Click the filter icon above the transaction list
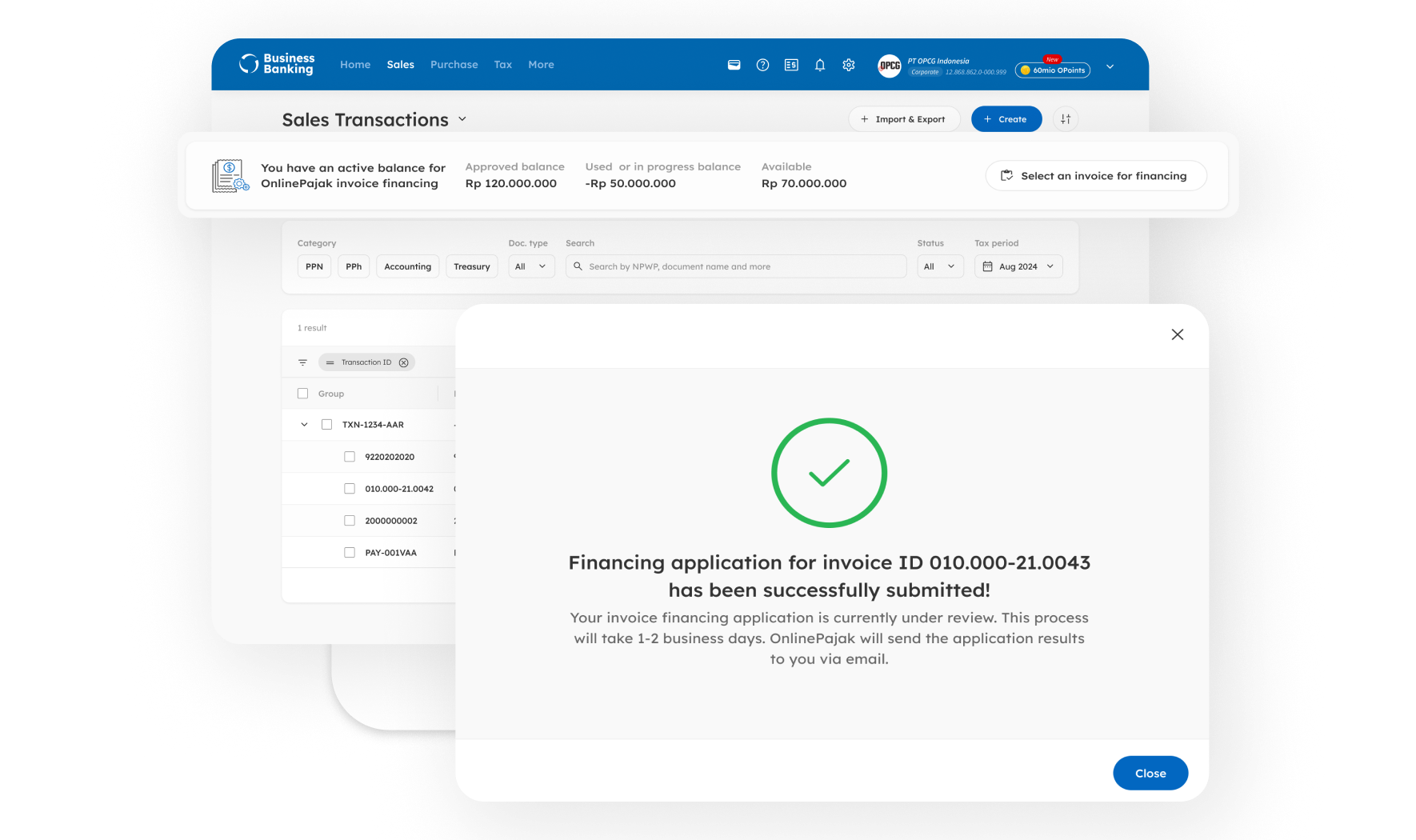The width and height of the screenshot is (1416, 840). (302, 362)
